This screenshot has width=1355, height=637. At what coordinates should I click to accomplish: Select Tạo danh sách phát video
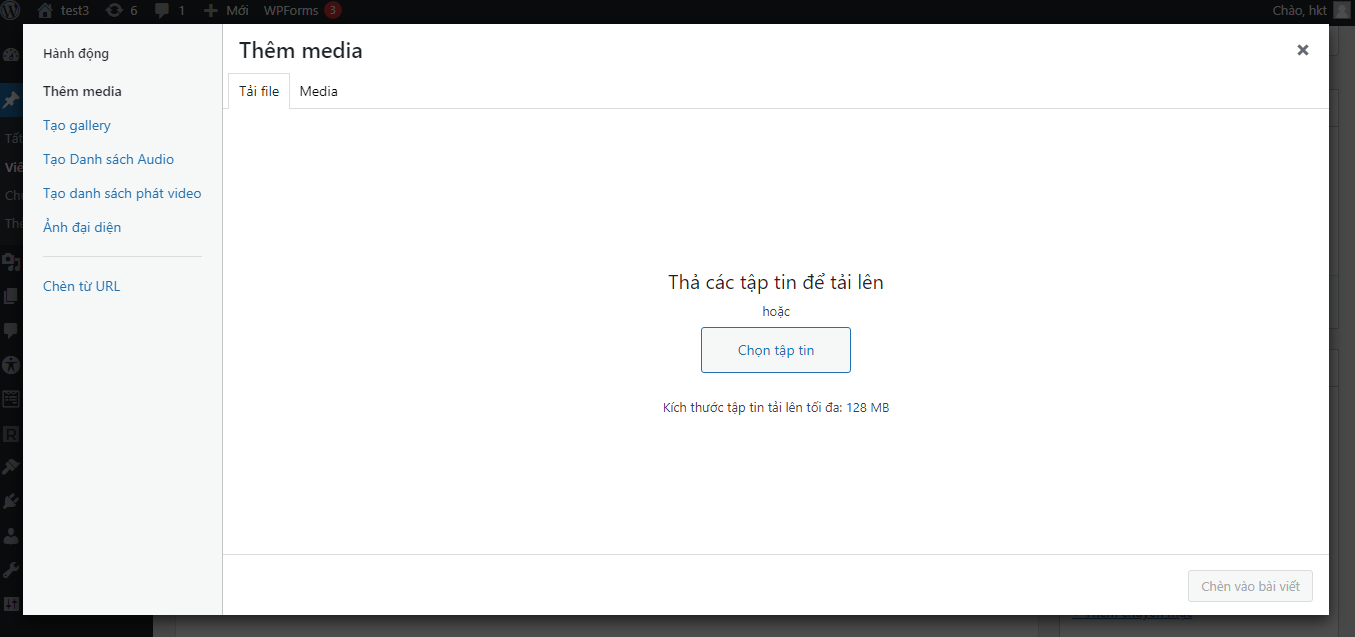tap(122, 193)
